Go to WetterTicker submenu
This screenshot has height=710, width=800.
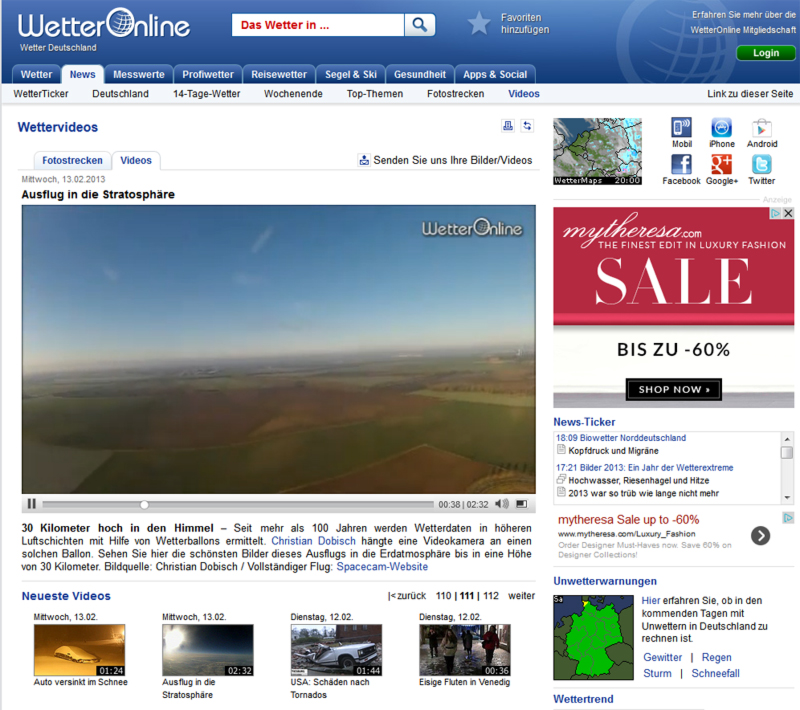(x=41, y=94)
